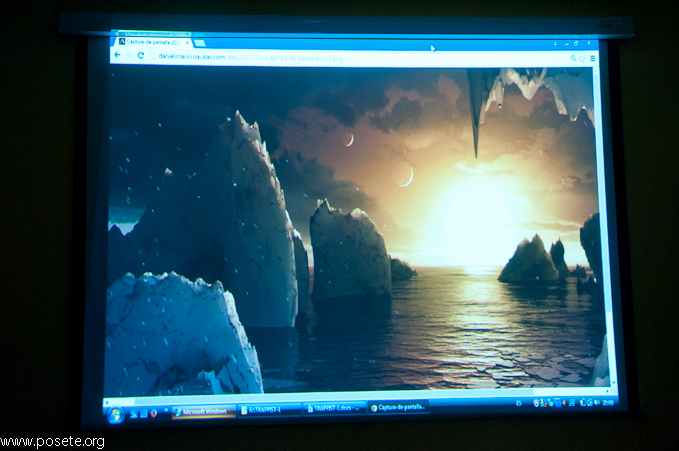Select the Captura-de-pantalla-213 browser tab

click(x=153, y=42)
